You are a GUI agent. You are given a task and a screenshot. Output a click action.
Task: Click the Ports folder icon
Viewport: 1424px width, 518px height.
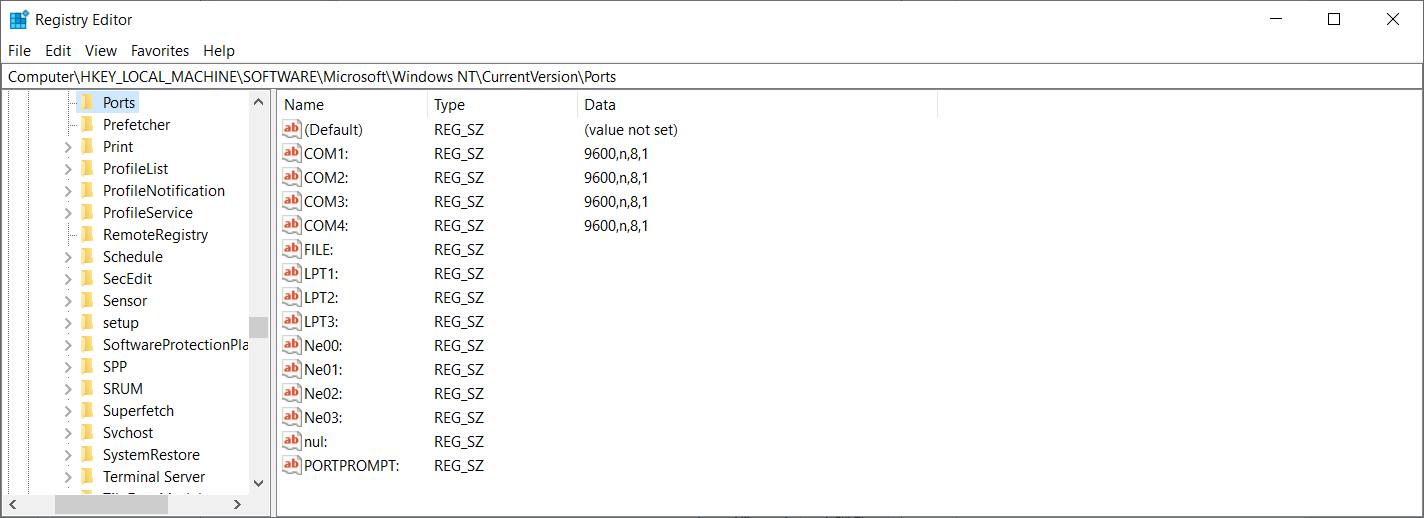87,102
